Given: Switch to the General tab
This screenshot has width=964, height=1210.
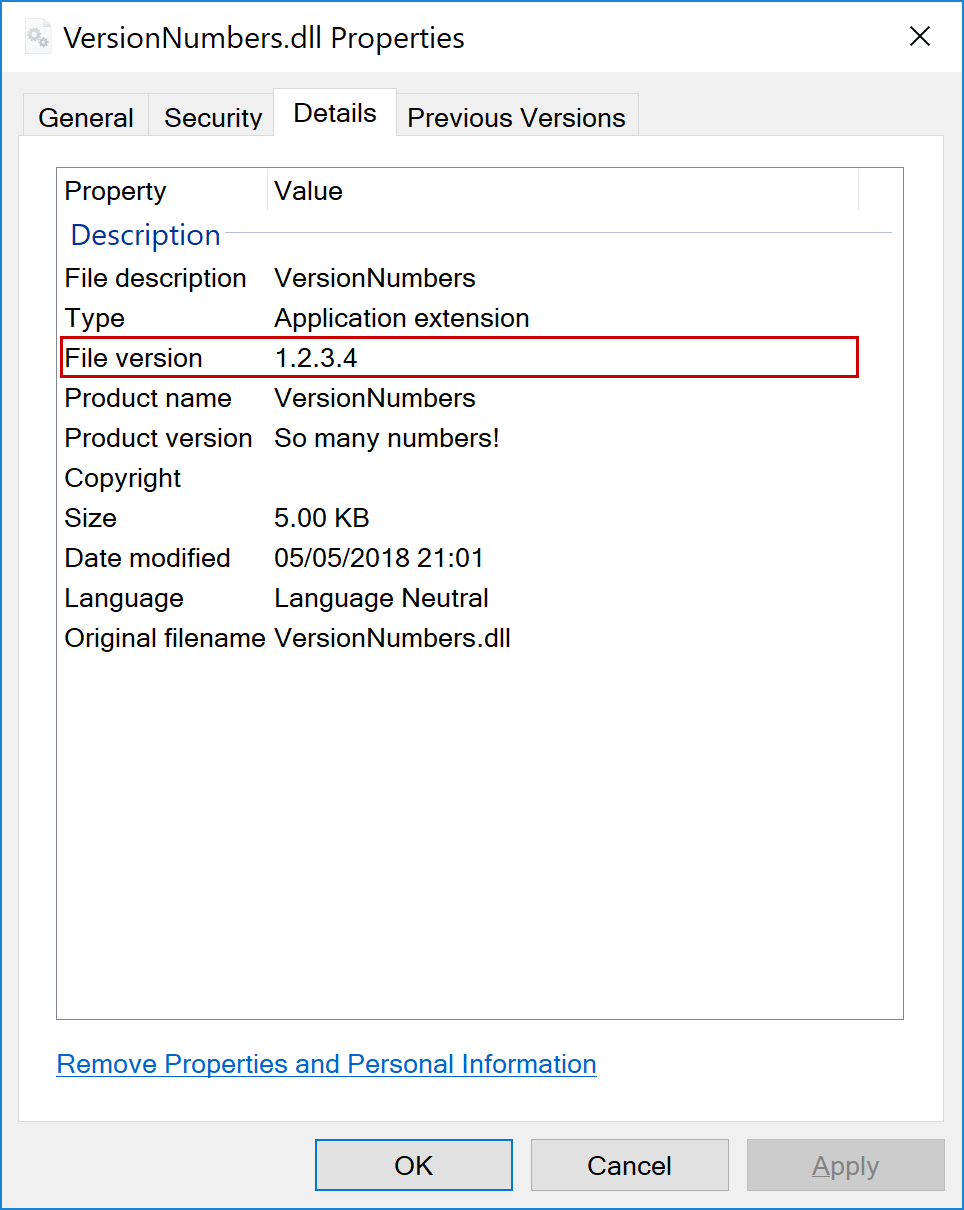Looking at the screenshot, I should pos(86,117).
